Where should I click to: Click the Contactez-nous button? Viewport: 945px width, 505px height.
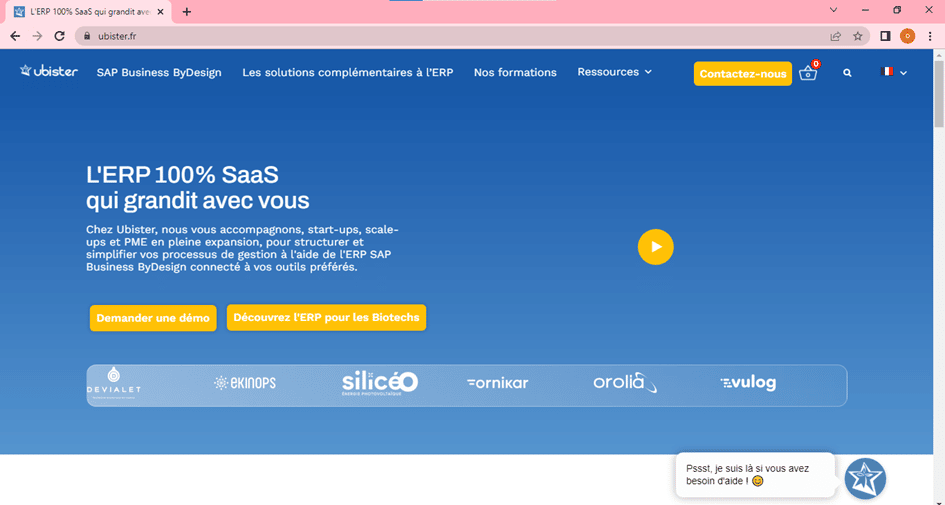[x=742, y=74]
